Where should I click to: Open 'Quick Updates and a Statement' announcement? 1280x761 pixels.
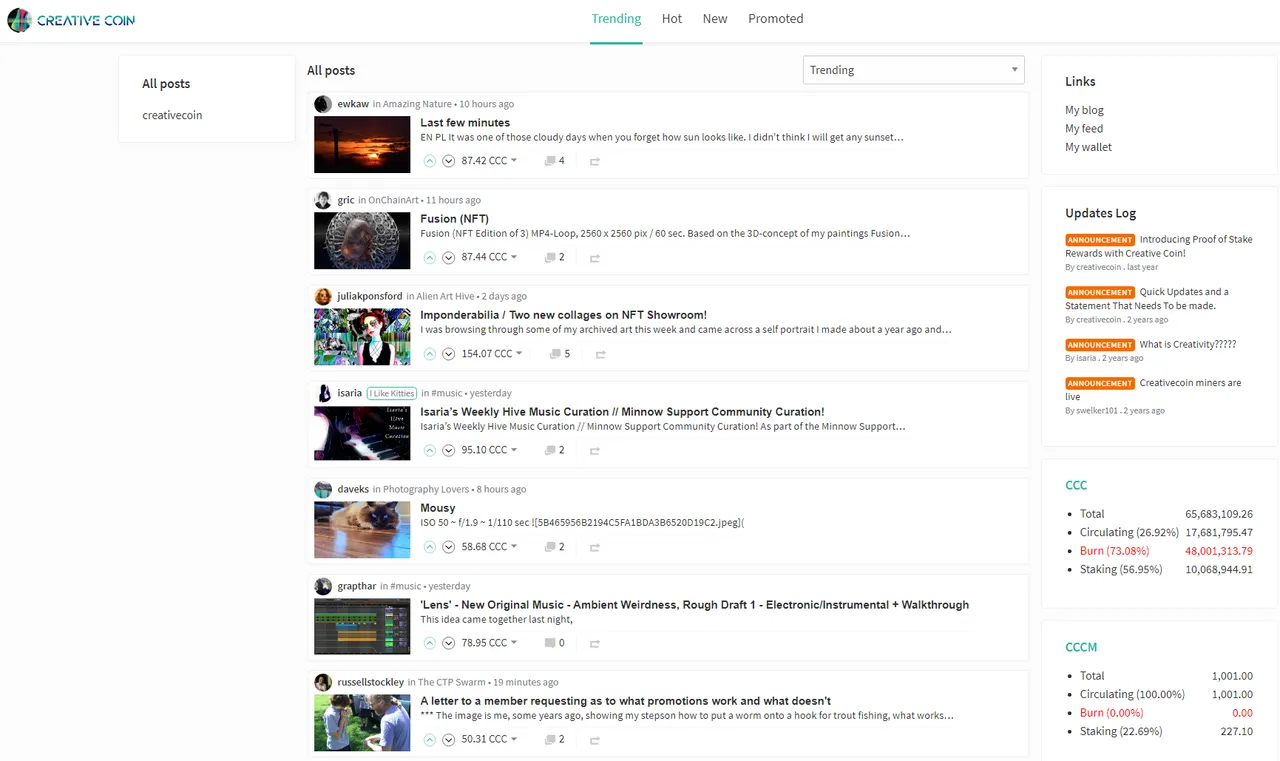[x=1146, y=299]
